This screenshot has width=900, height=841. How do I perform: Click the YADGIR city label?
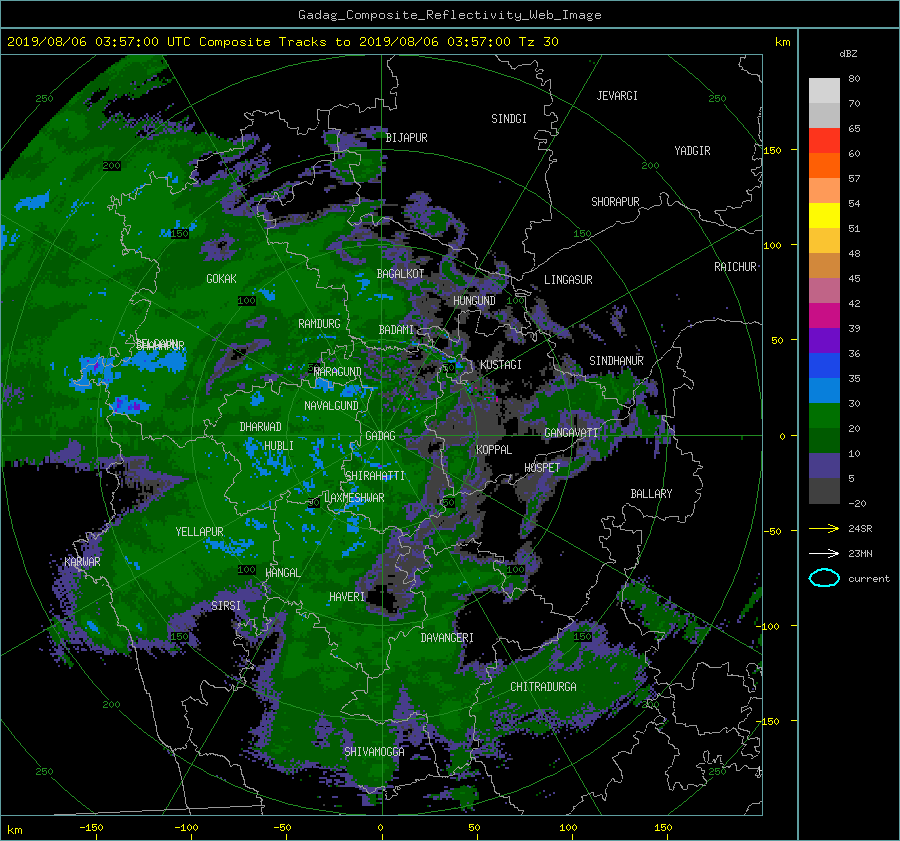pos(692,151)
